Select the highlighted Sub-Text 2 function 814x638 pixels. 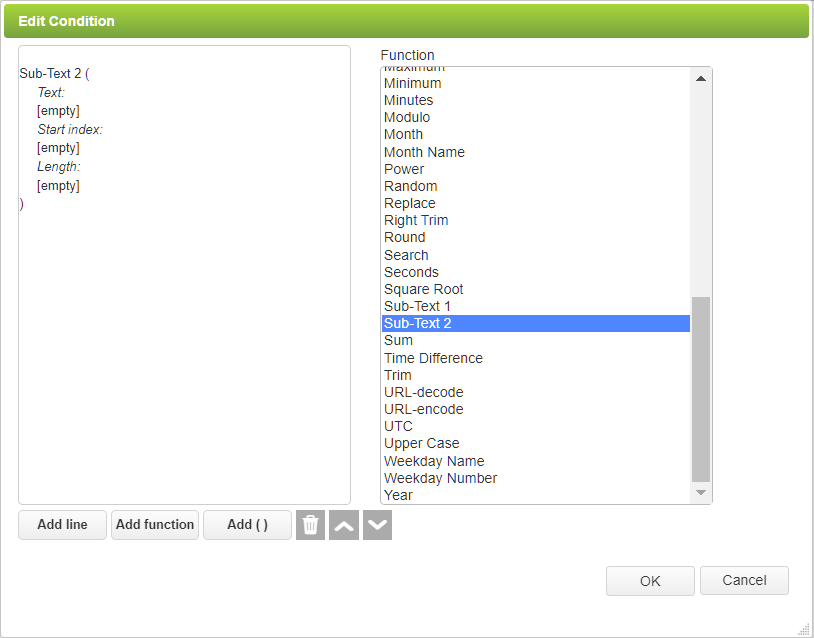pos(536,323)
